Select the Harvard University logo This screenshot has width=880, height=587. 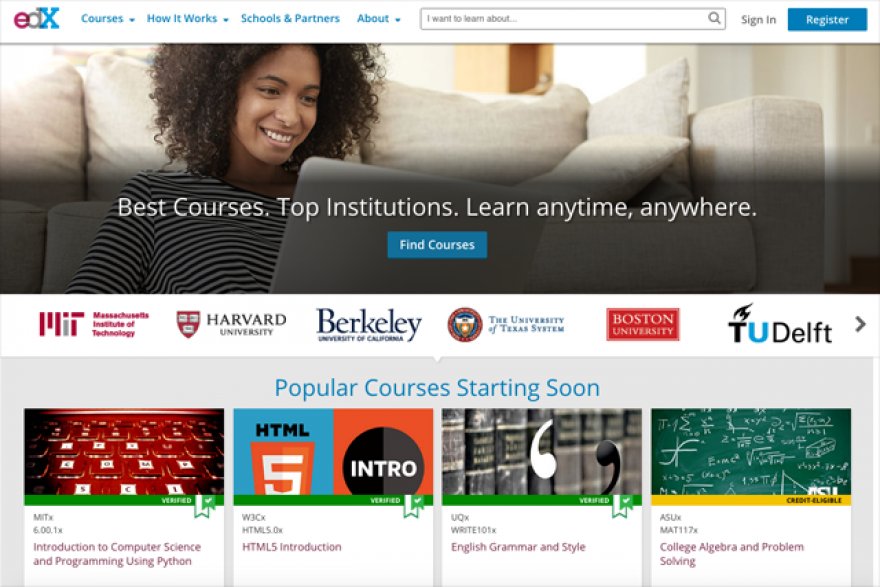click(231, 324)
